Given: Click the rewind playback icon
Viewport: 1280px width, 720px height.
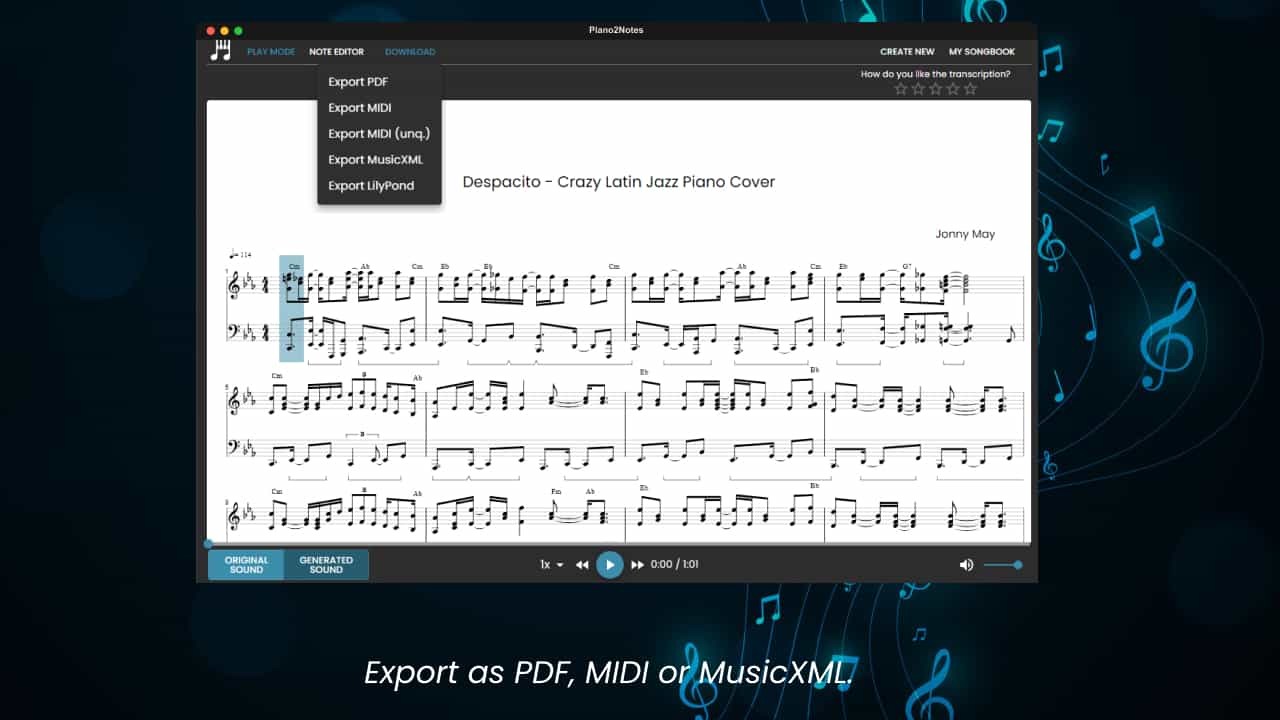Looking at the screenshot, I should click(582, 564).
